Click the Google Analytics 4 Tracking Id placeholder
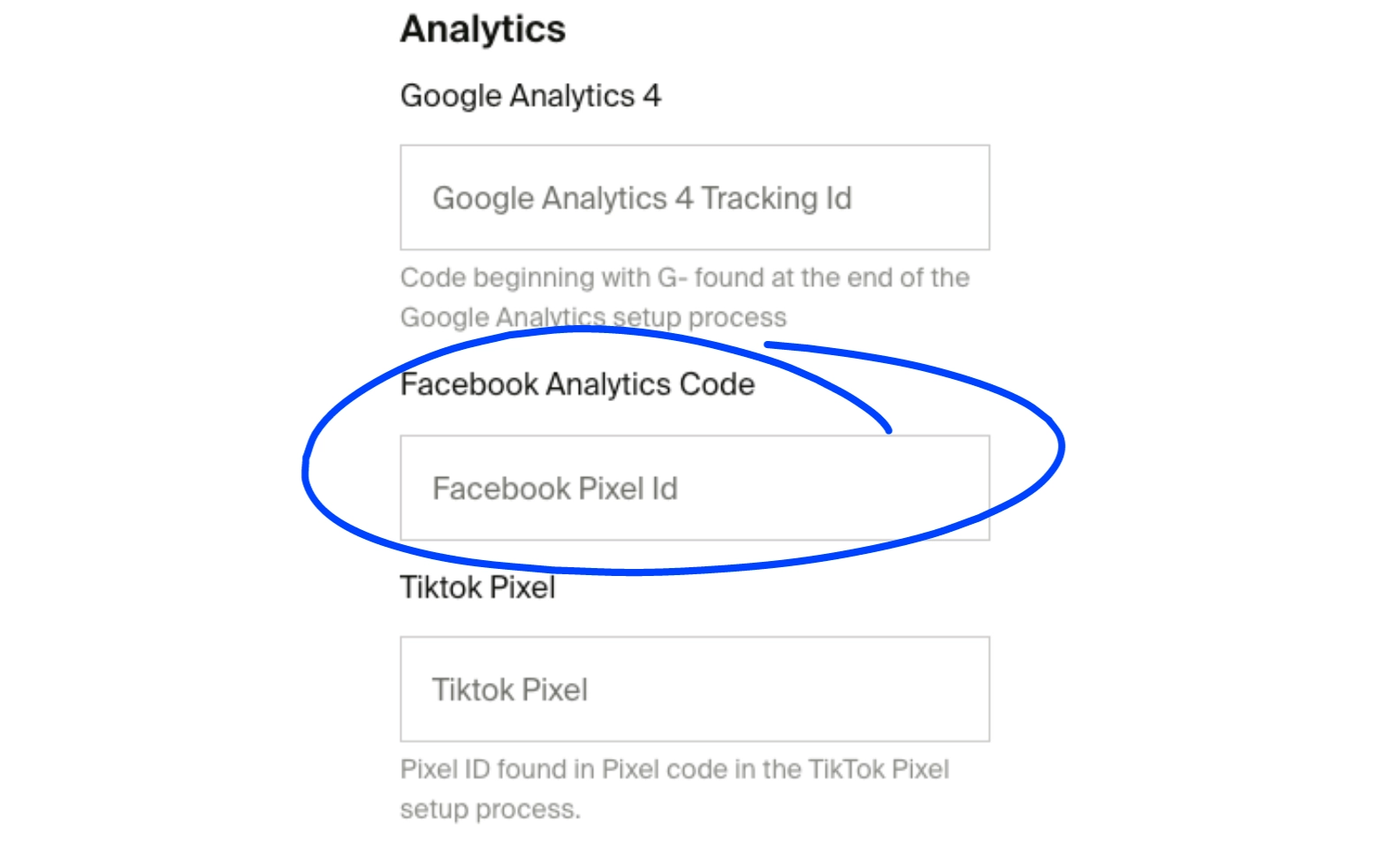The image size is (1400, 841). [641, 197]
